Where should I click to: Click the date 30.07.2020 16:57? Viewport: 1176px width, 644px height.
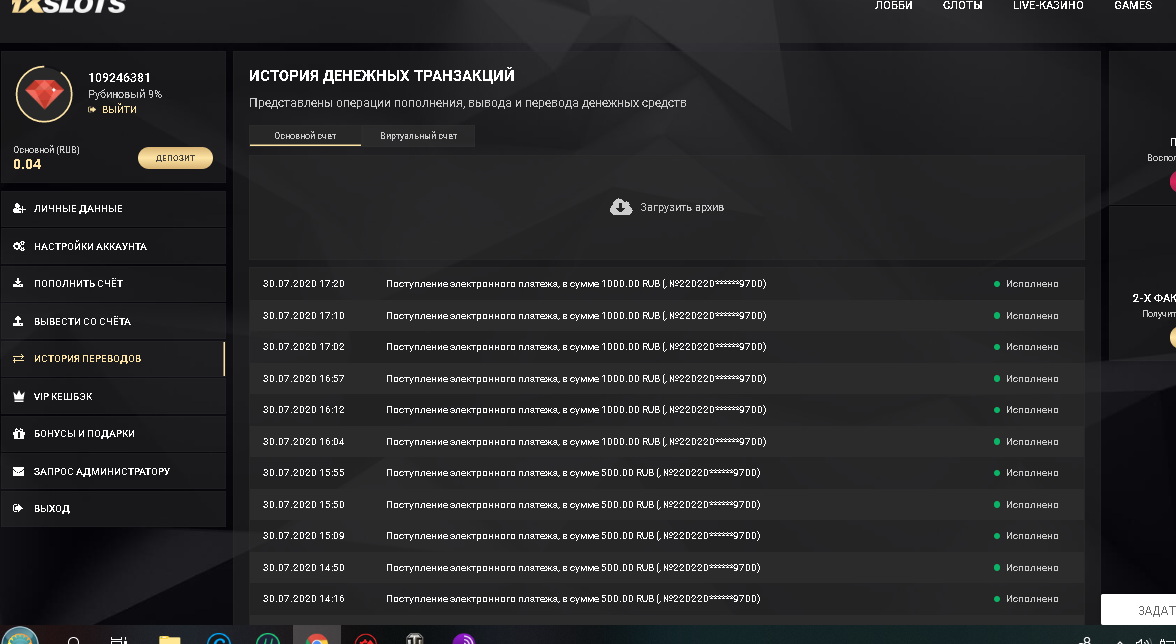(304, 379)
